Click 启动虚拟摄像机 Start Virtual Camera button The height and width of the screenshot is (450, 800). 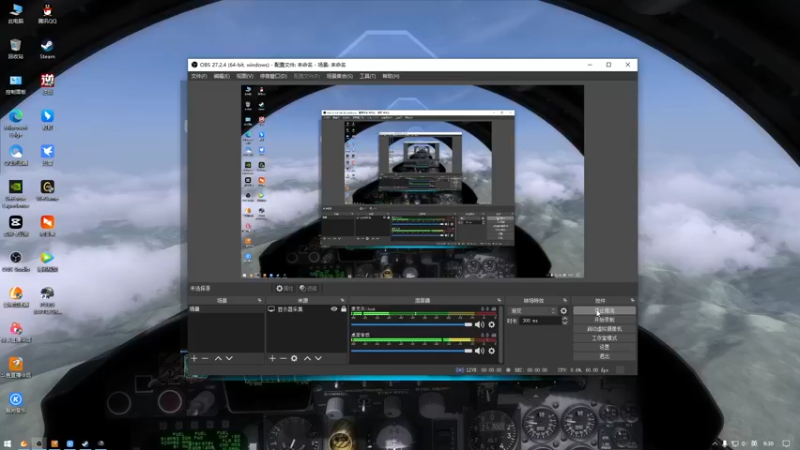(605, 329)
